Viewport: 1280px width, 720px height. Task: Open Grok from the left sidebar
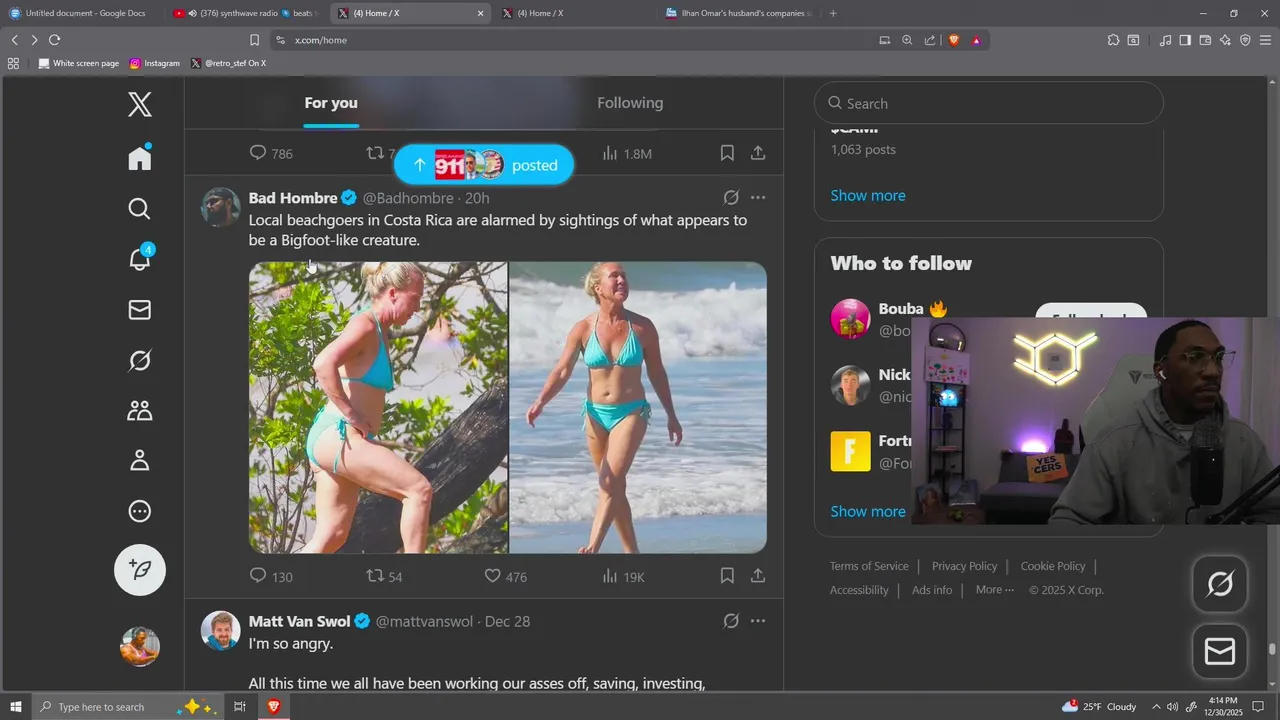[140, 360]
